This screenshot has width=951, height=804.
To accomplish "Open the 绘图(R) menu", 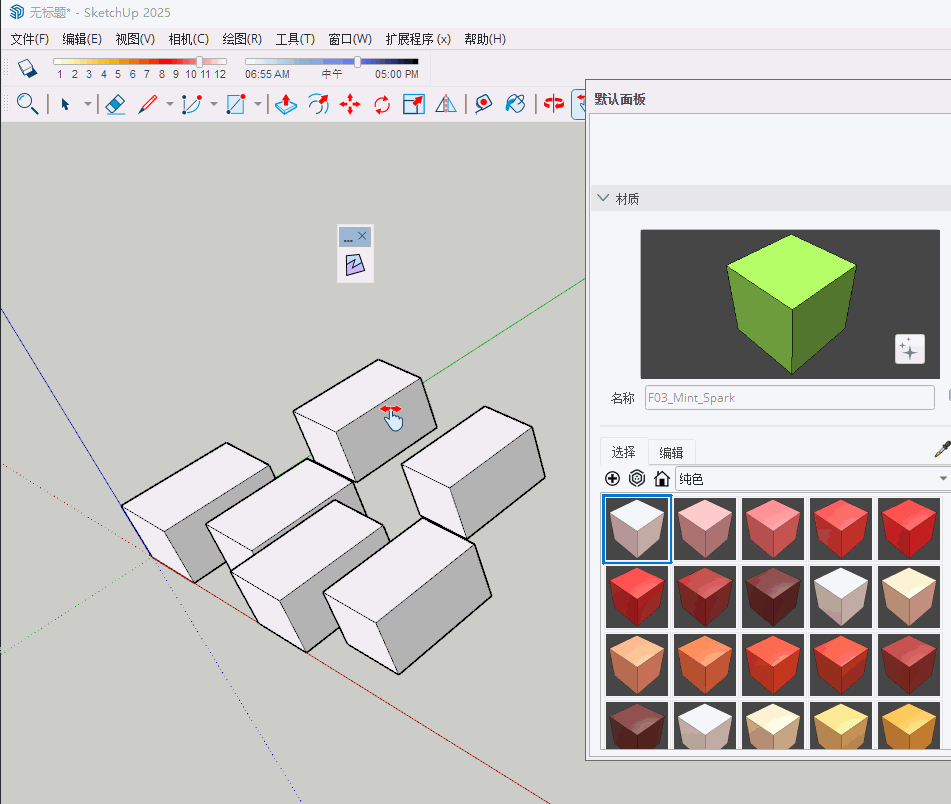I will point(242,39).
